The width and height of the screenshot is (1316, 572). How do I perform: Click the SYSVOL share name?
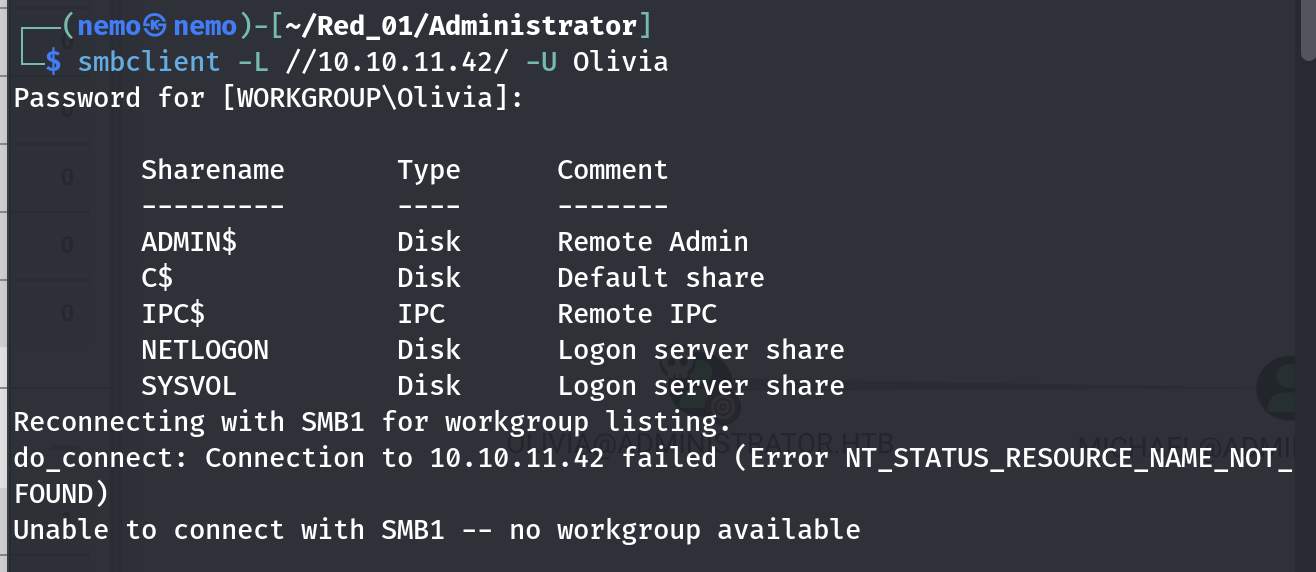189,386
